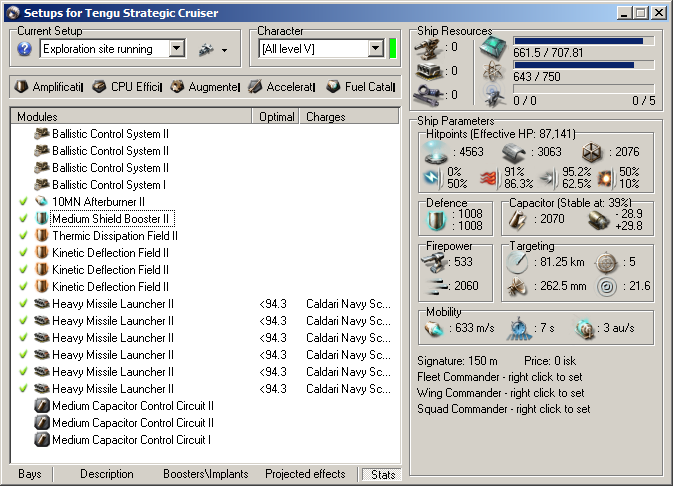Click the Charges column header

point(349,116)
